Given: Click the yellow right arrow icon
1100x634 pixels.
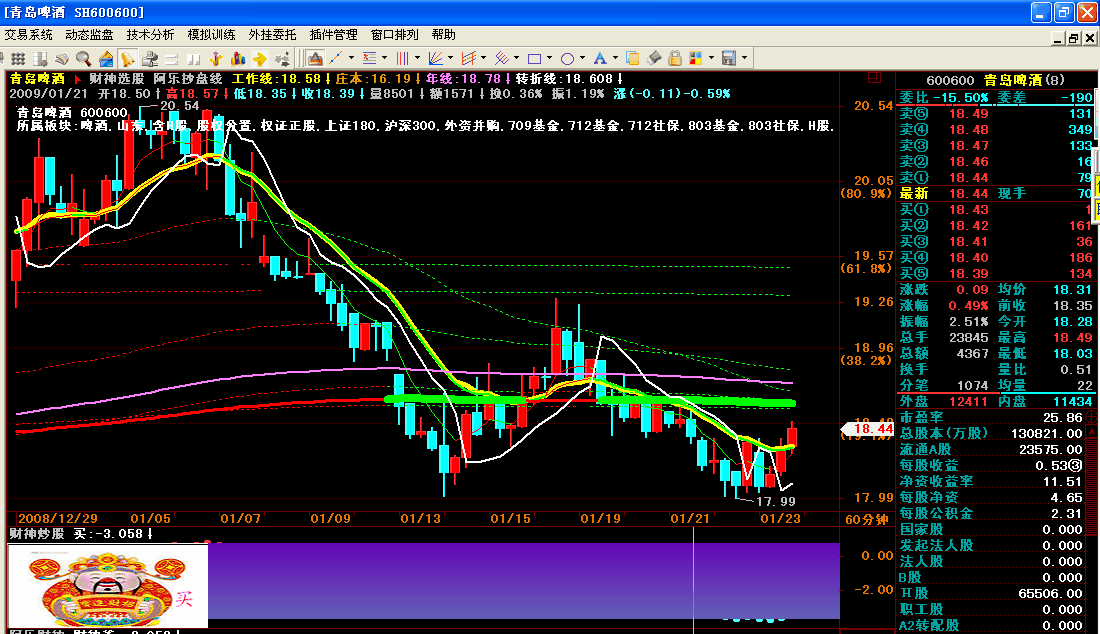Looking at the screenshot, I should coord(260,58).
